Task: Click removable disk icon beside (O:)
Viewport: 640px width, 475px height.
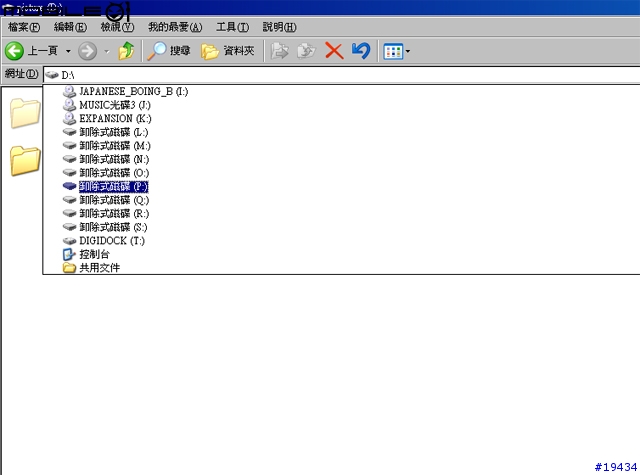Action: [69, 173]
